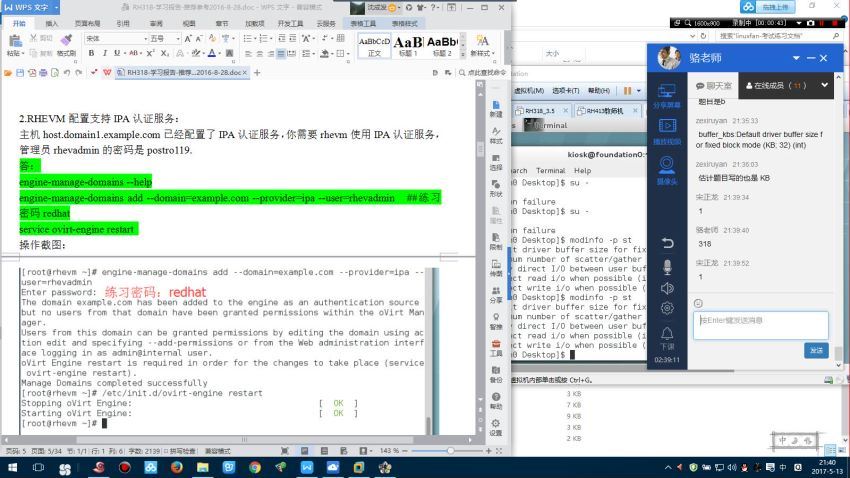This screenshot has height=478, width=850.
Task: Toggle subscript X₂ formatting
Action: [164, 53]
